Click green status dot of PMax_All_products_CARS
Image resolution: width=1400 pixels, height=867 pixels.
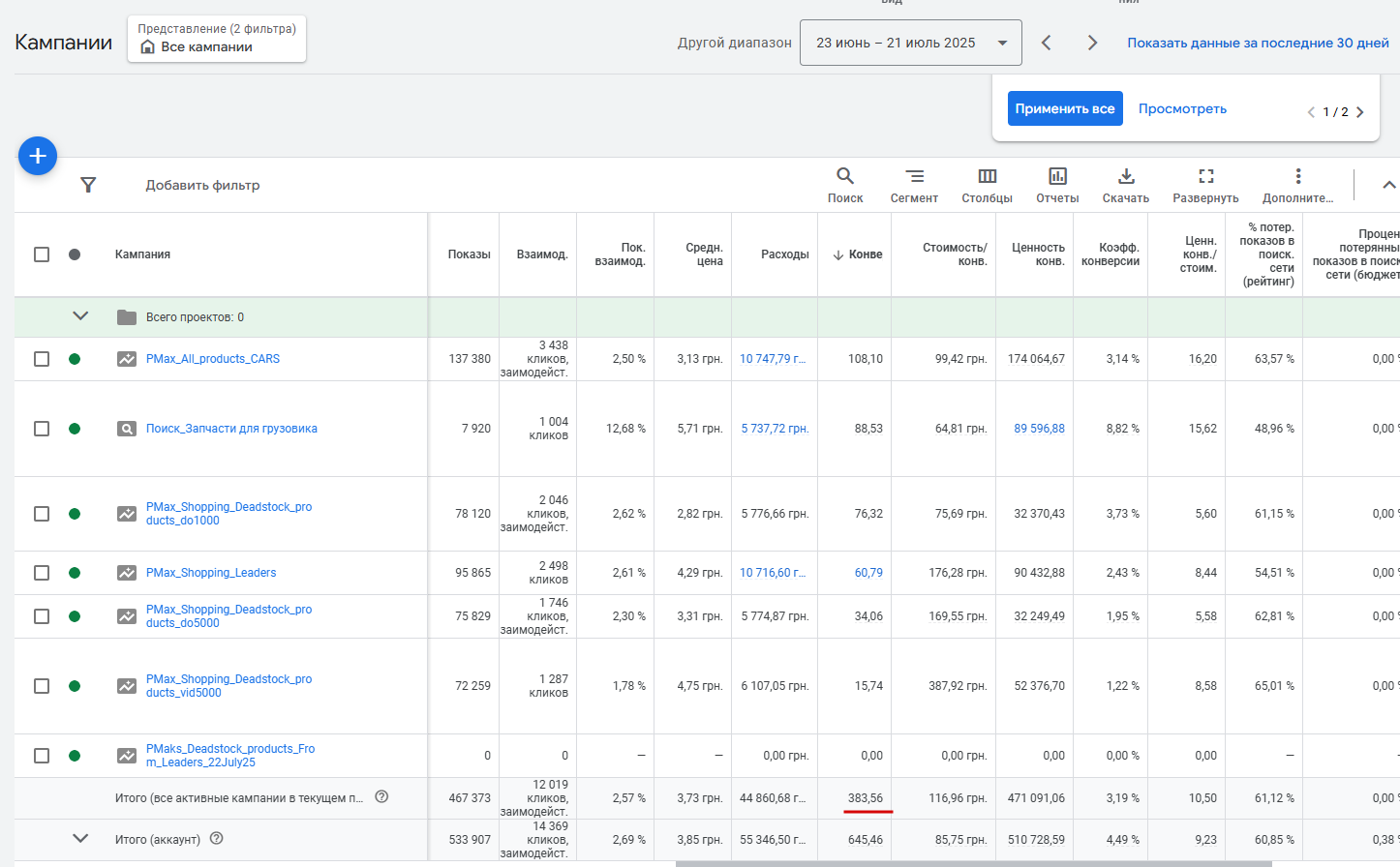75,359
